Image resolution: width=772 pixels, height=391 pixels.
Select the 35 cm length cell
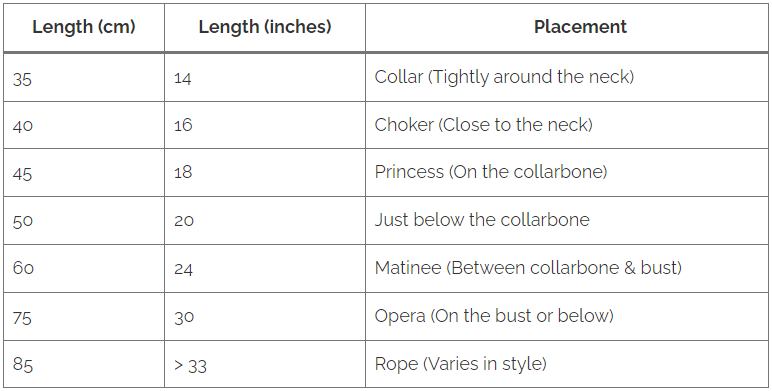click(84, 78)
